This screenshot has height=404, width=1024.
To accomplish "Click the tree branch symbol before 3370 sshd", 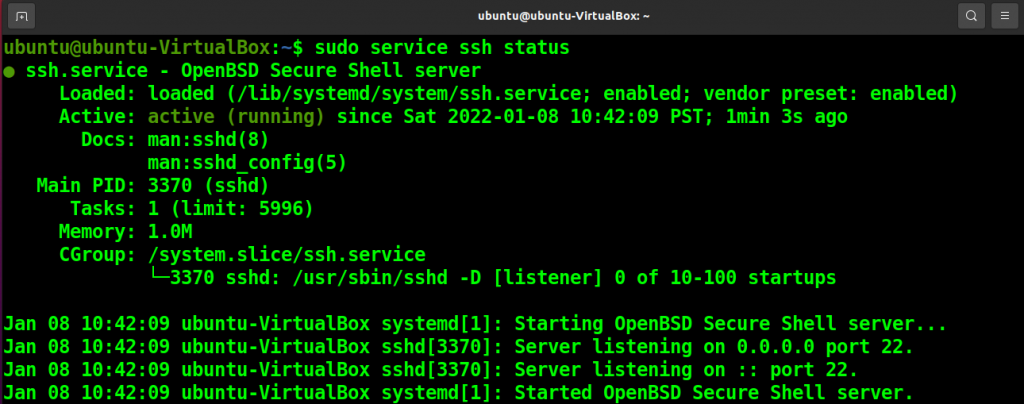I will (159, 278).
